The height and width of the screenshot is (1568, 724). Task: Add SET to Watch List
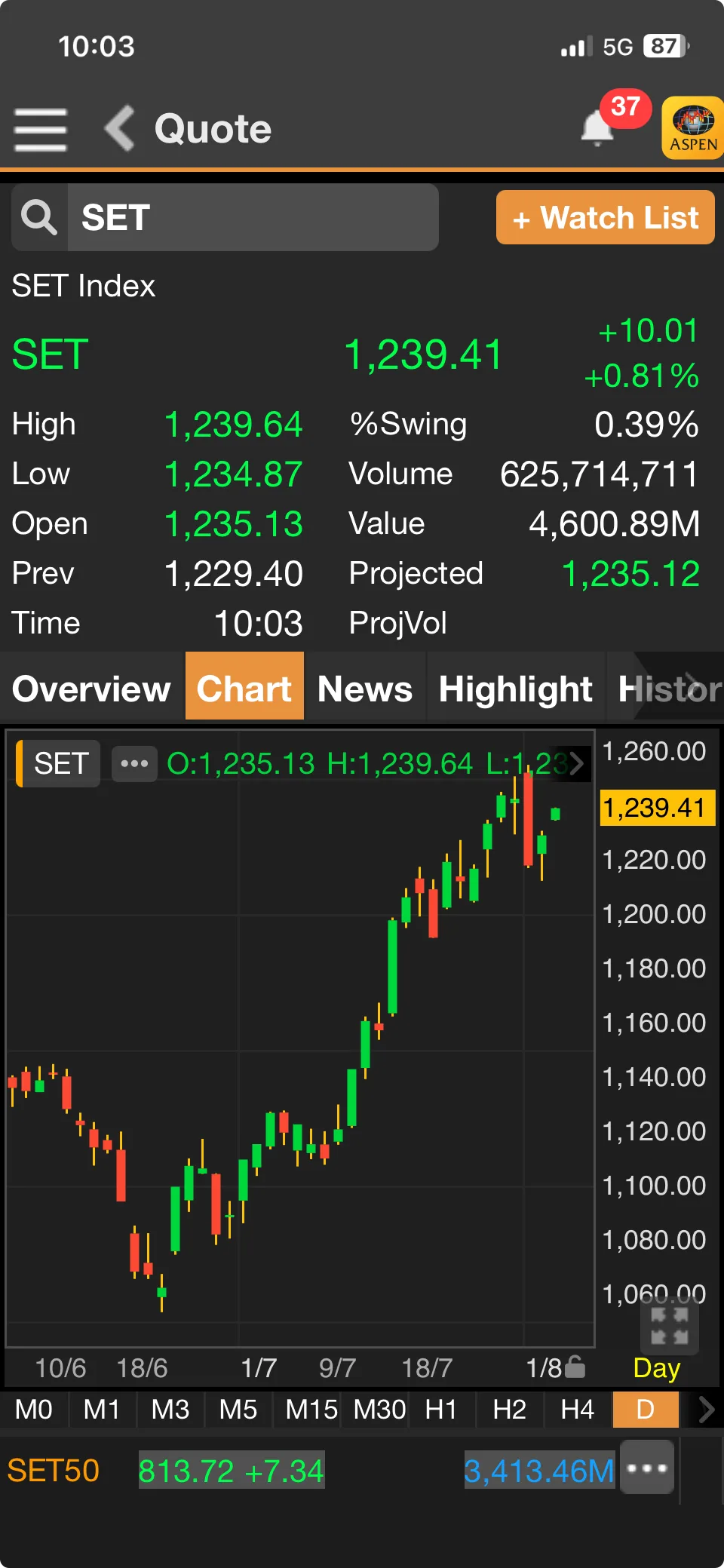(605, 218)
